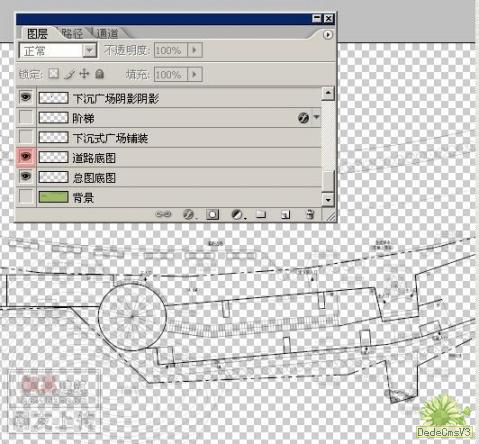Show the 阶梯 layer
The width and height of the screenshot is (479, 444).
point(26,117)
